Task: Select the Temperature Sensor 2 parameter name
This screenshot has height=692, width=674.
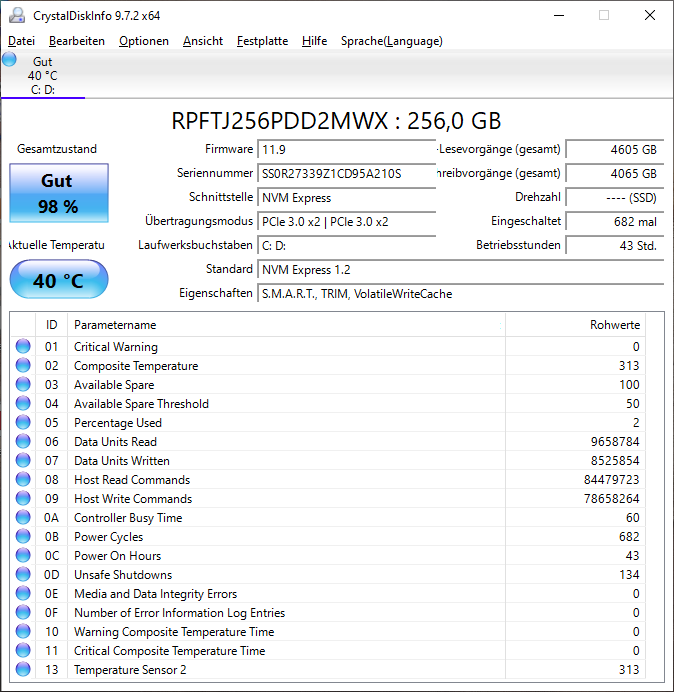Action: click(130, 669)
